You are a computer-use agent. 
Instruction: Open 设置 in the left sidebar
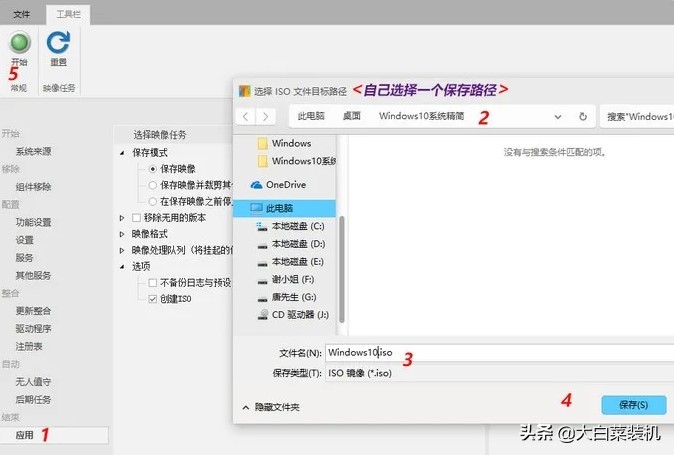pyautogui.click(x=25, y=240)
